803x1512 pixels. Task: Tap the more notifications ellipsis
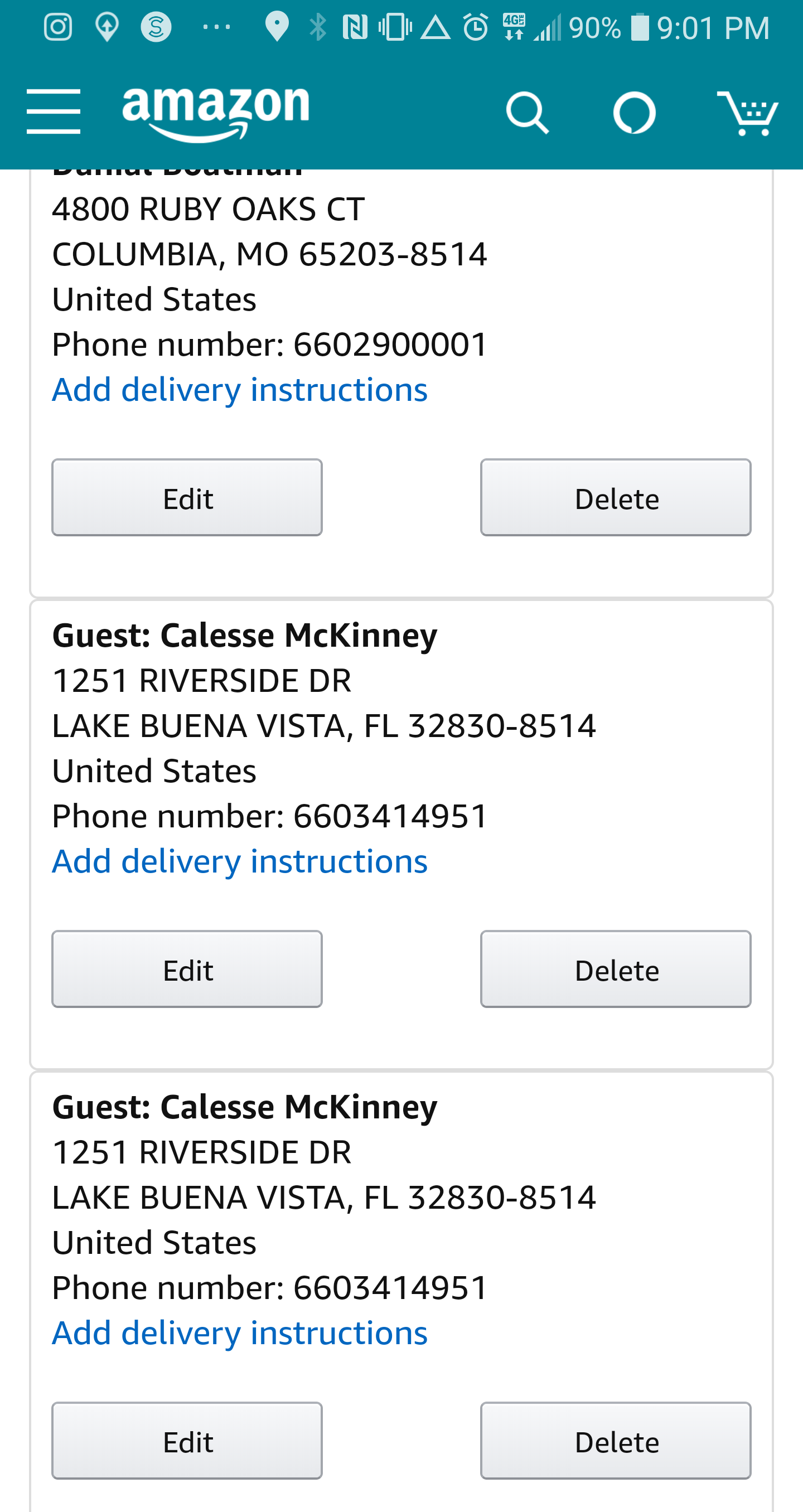coord(216,27)
